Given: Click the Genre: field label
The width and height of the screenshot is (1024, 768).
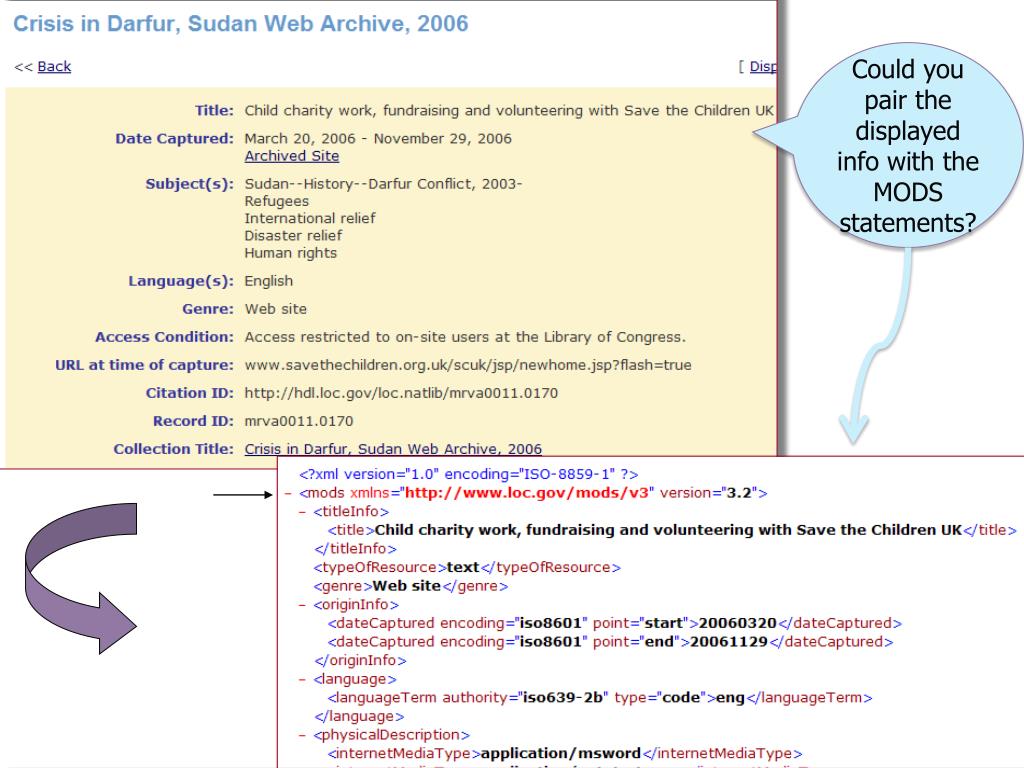Looking at the screenshot, I should [208, 309].
